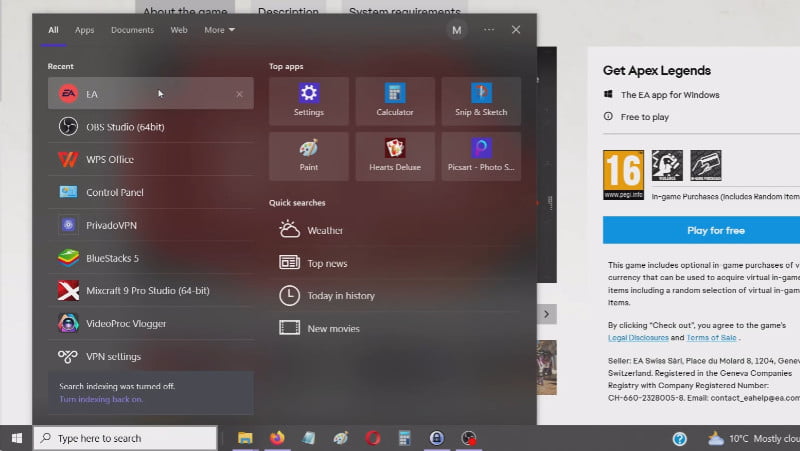
Task: Launch PrivadoVPN from recent list
Action: (151, 225)
